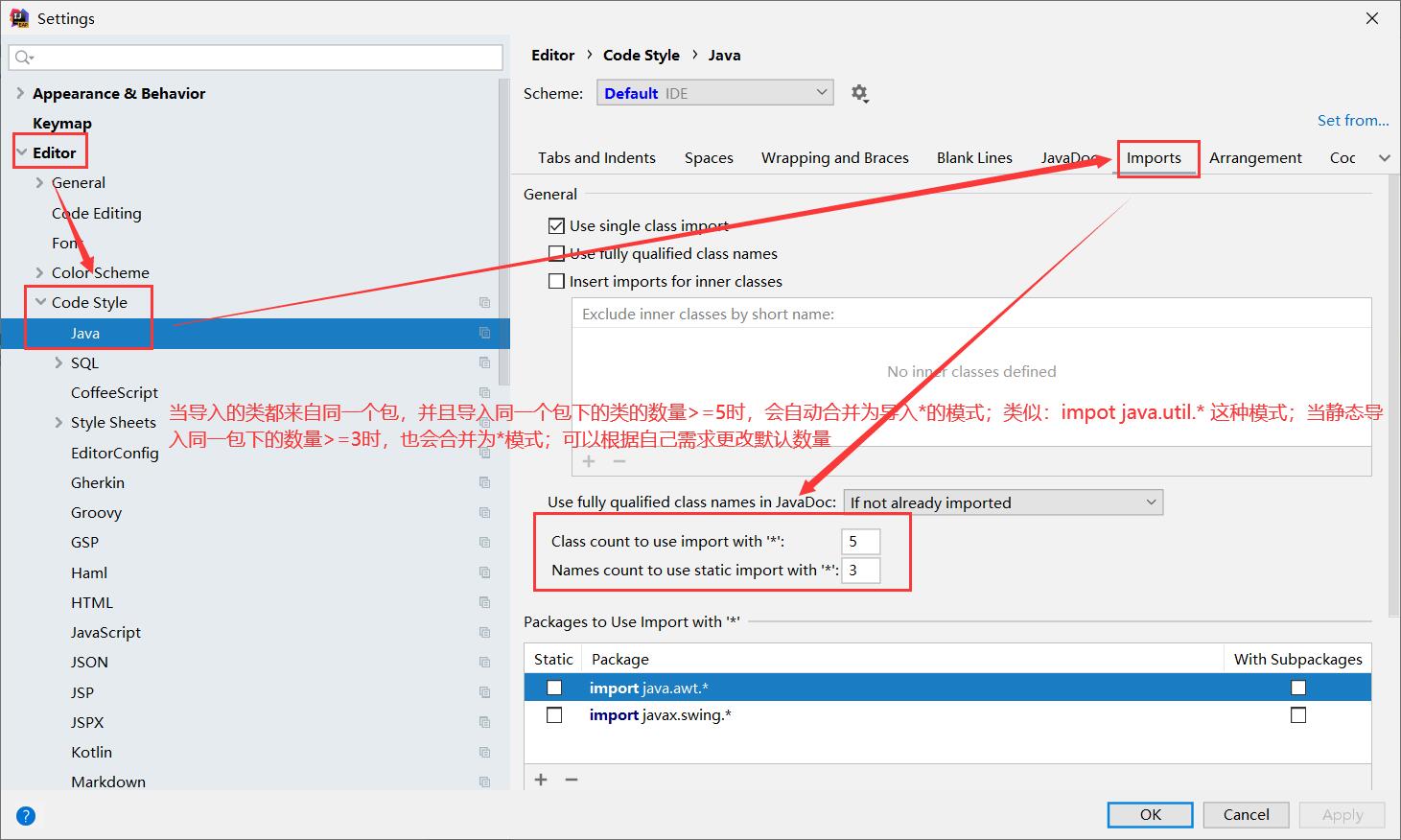Click Names count static import field

pos(860,571)
